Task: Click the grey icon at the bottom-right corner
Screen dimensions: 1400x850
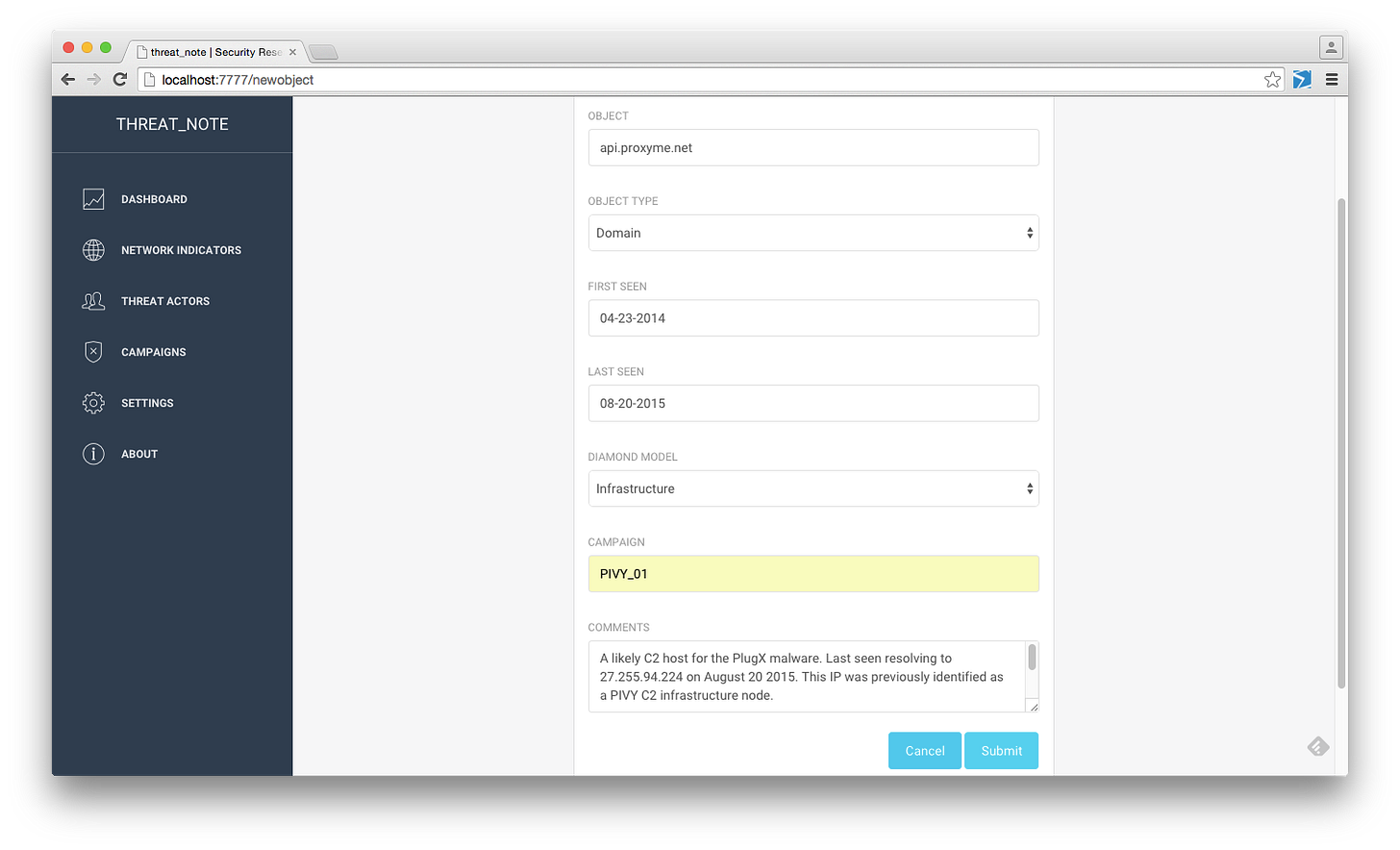Action: tap(1317, 746)
